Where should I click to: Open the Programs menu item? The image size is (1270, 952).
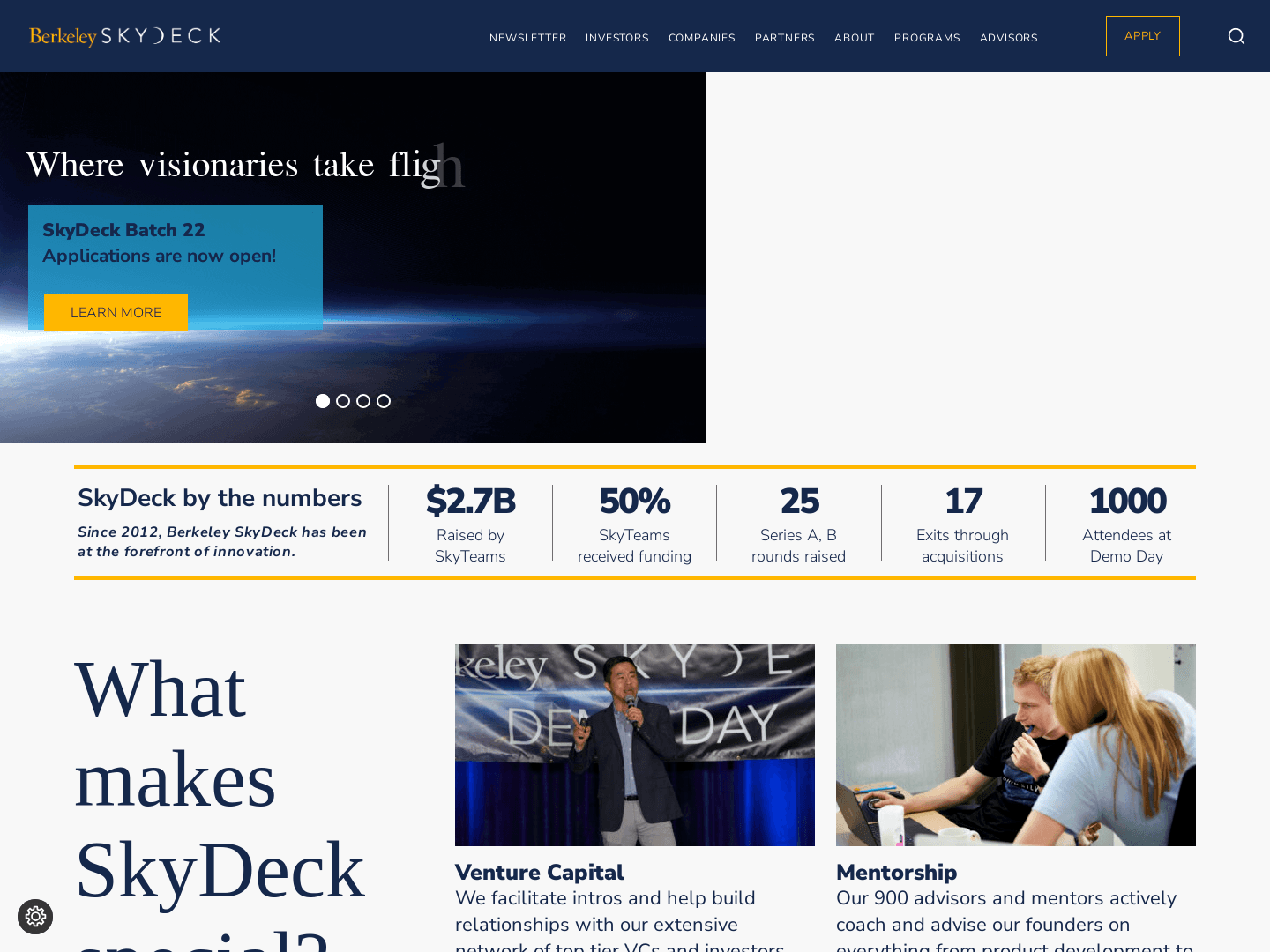[926, 38]
